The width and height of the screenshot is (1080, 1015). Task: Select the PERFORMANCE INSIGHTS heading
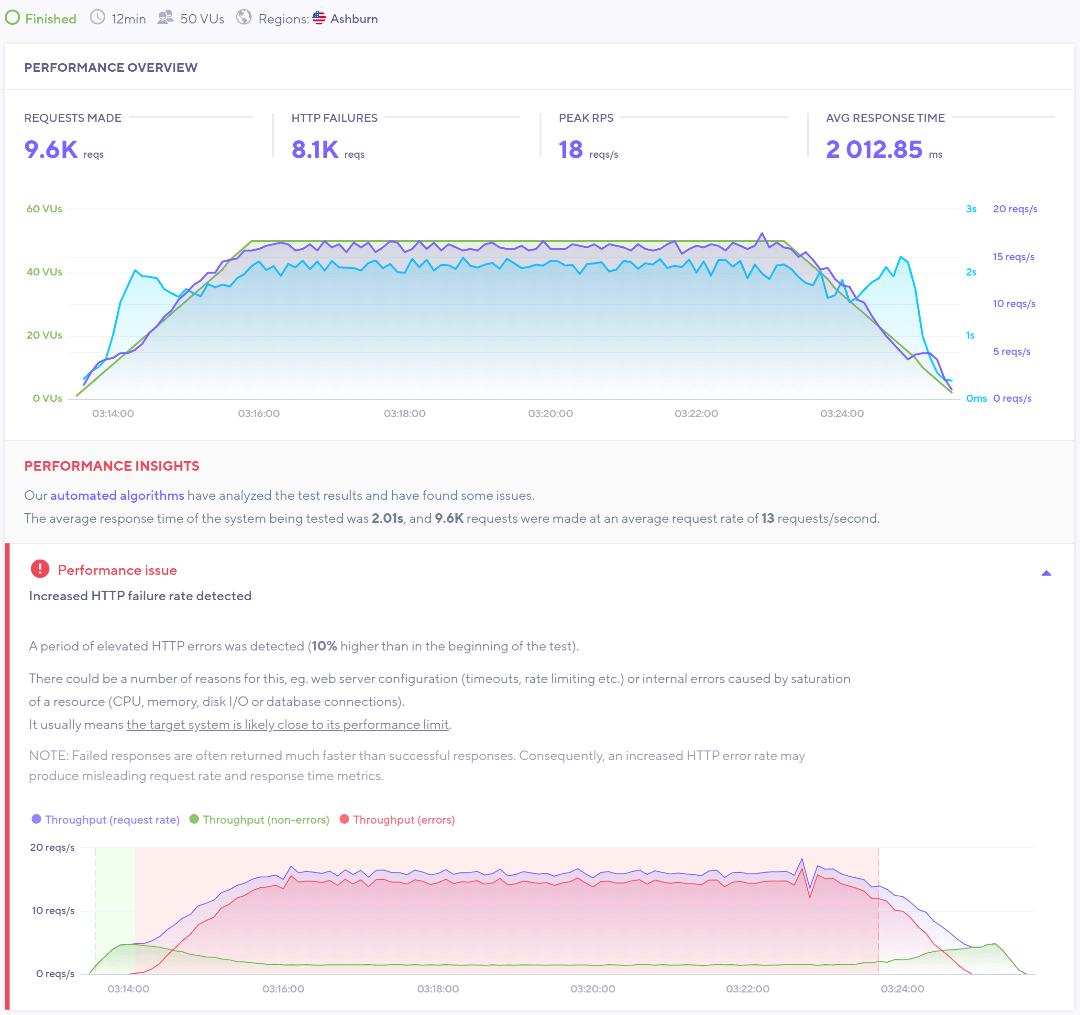[111, 466]
